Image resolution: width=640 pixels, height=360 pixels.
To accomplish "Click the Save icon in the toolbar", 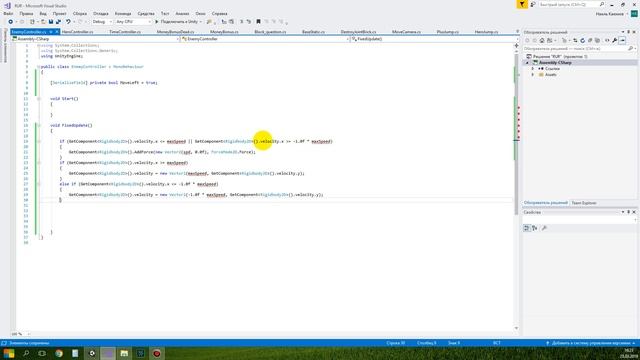I will [51, 22].
